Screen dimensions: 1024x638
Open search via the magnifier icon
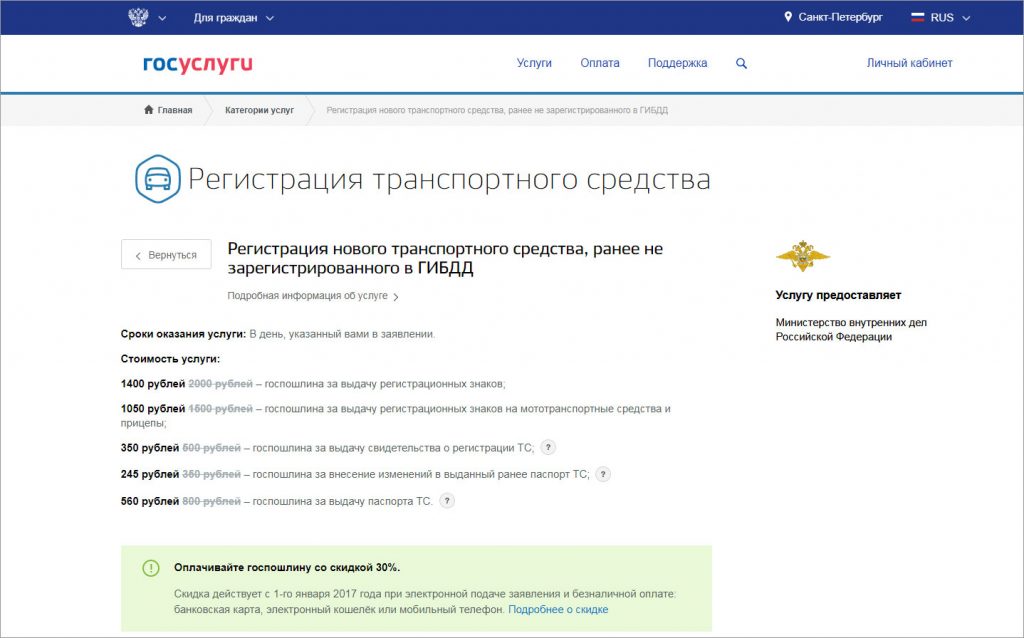(741, 62)
